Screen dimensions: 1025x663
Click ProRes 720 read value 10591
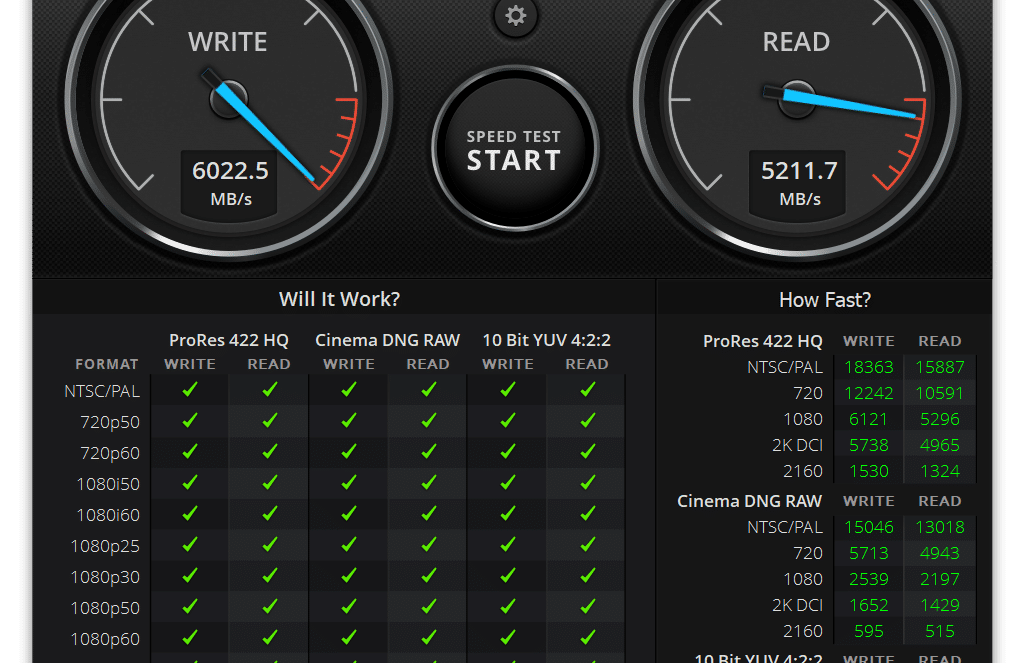click(x=939, y=393)
